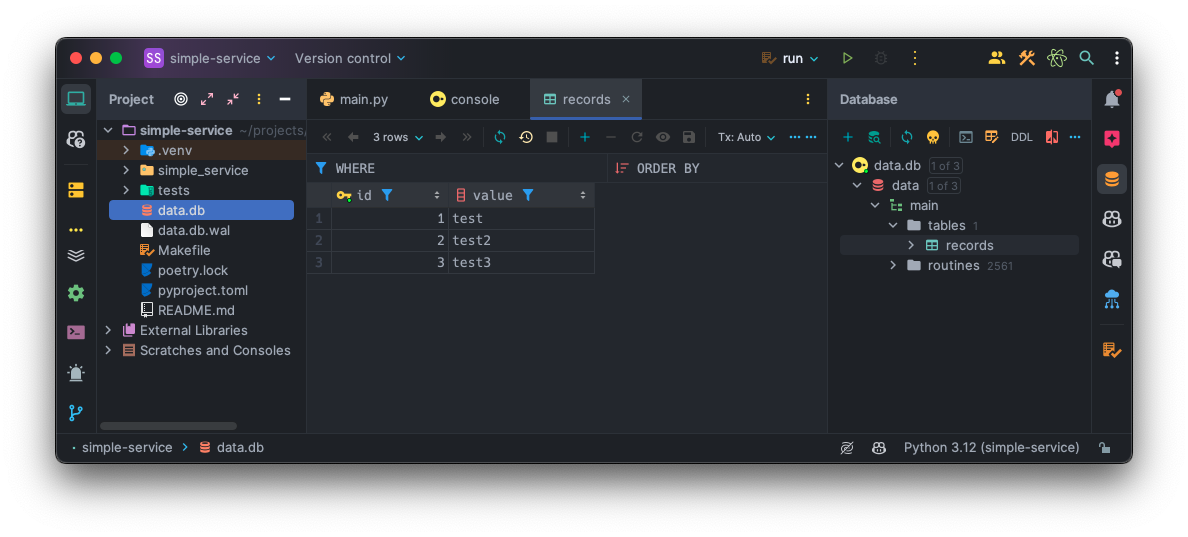This screenshot has height=537, width=1188.
Task: Switch to the console tab
Action: click(465, 99)
